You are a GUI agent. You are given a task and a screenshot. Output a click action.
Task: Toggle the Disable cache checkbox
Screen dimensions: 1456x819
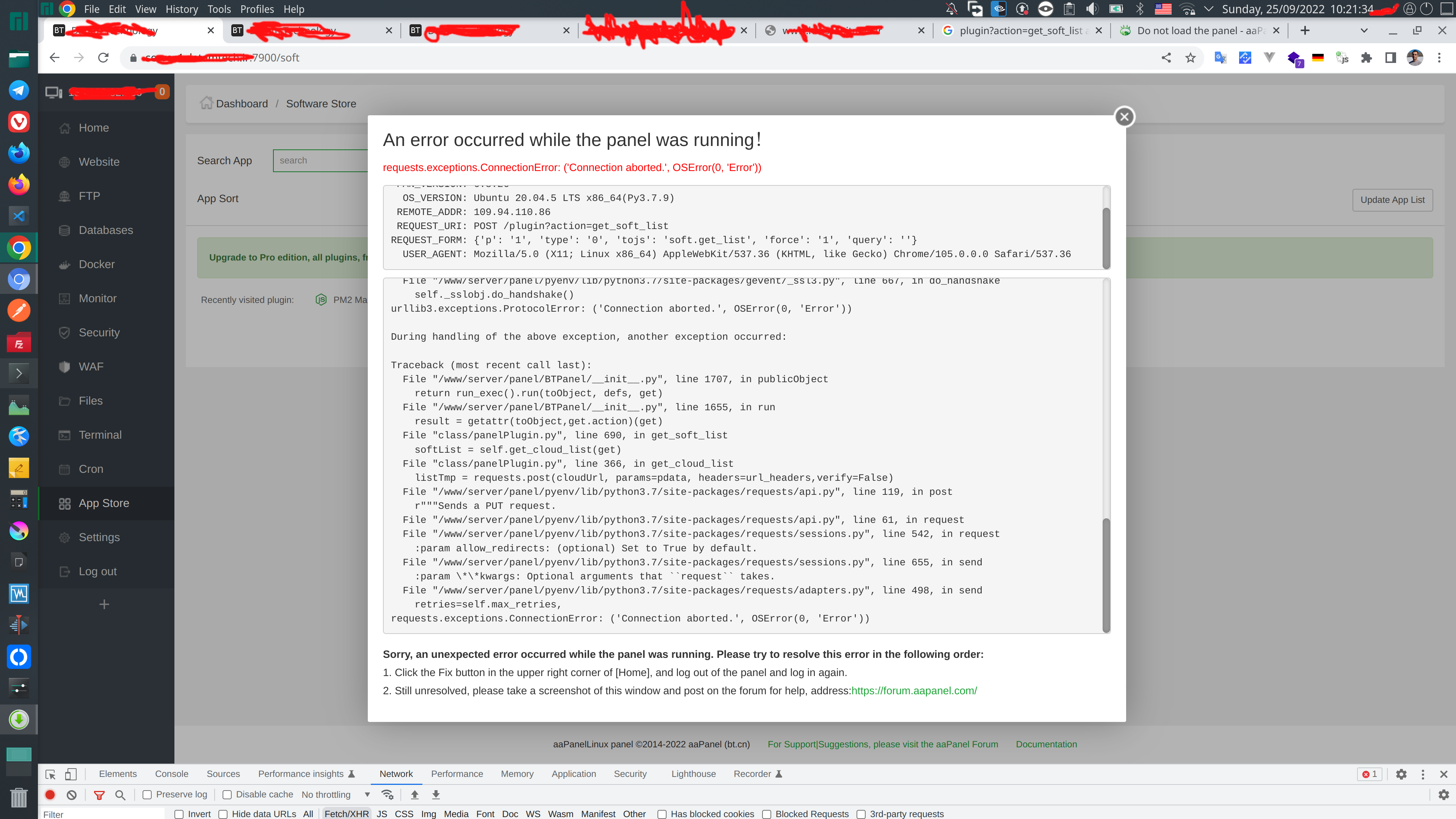[x=227, y=795]
